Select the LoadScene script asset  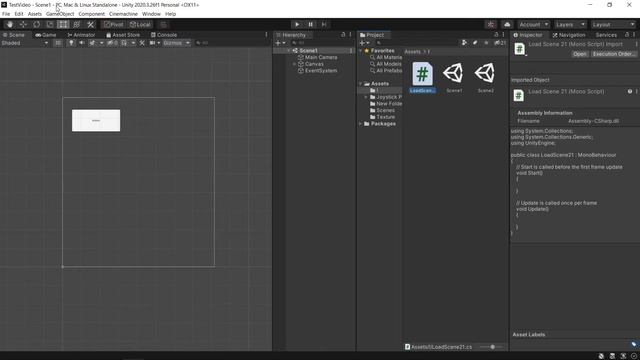pos(422,78)
